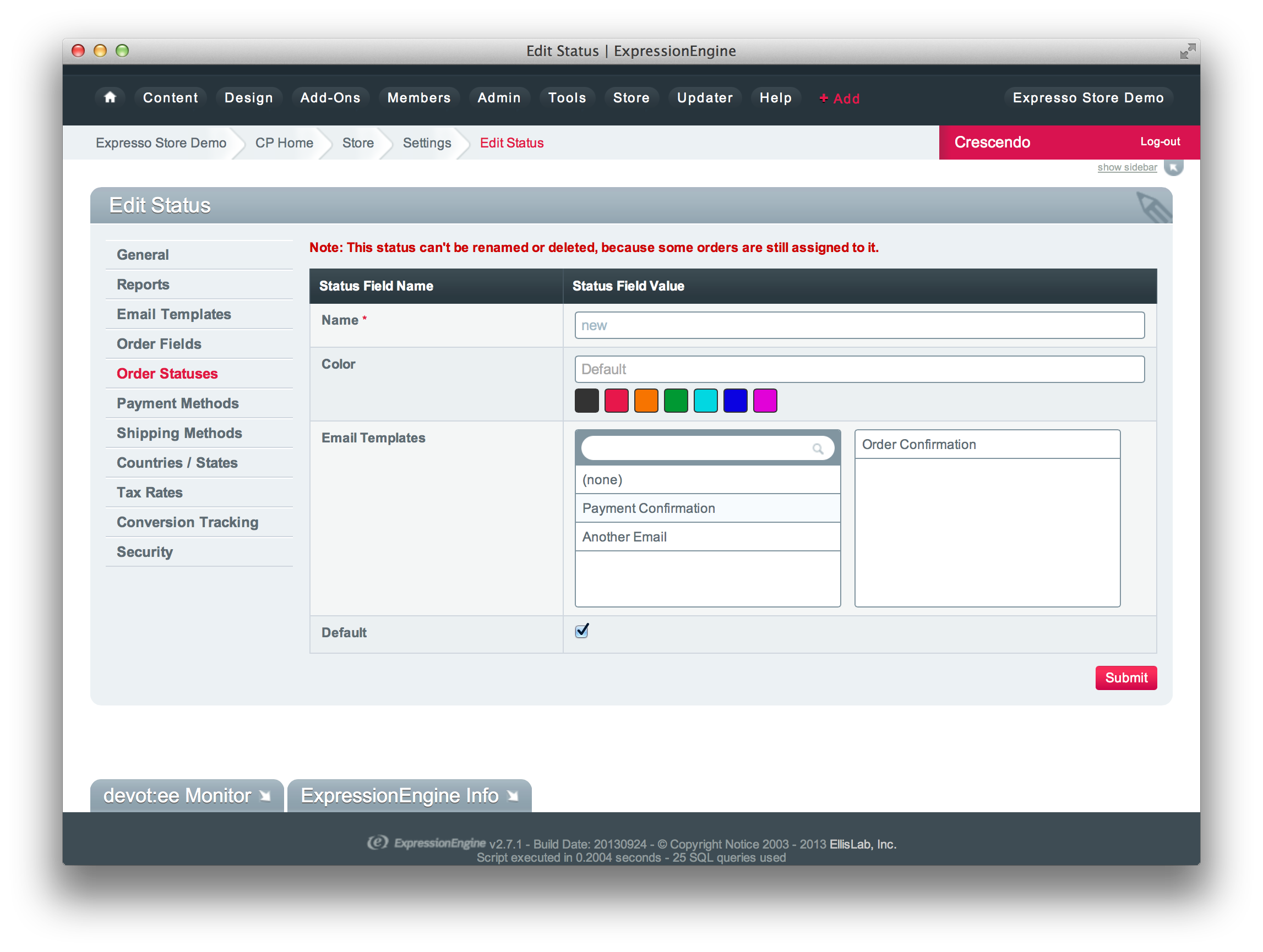Image resolution: width=1263 pixels, height=952 pixels.
Task: Open the Tools menu
Action: click(567, 97)
